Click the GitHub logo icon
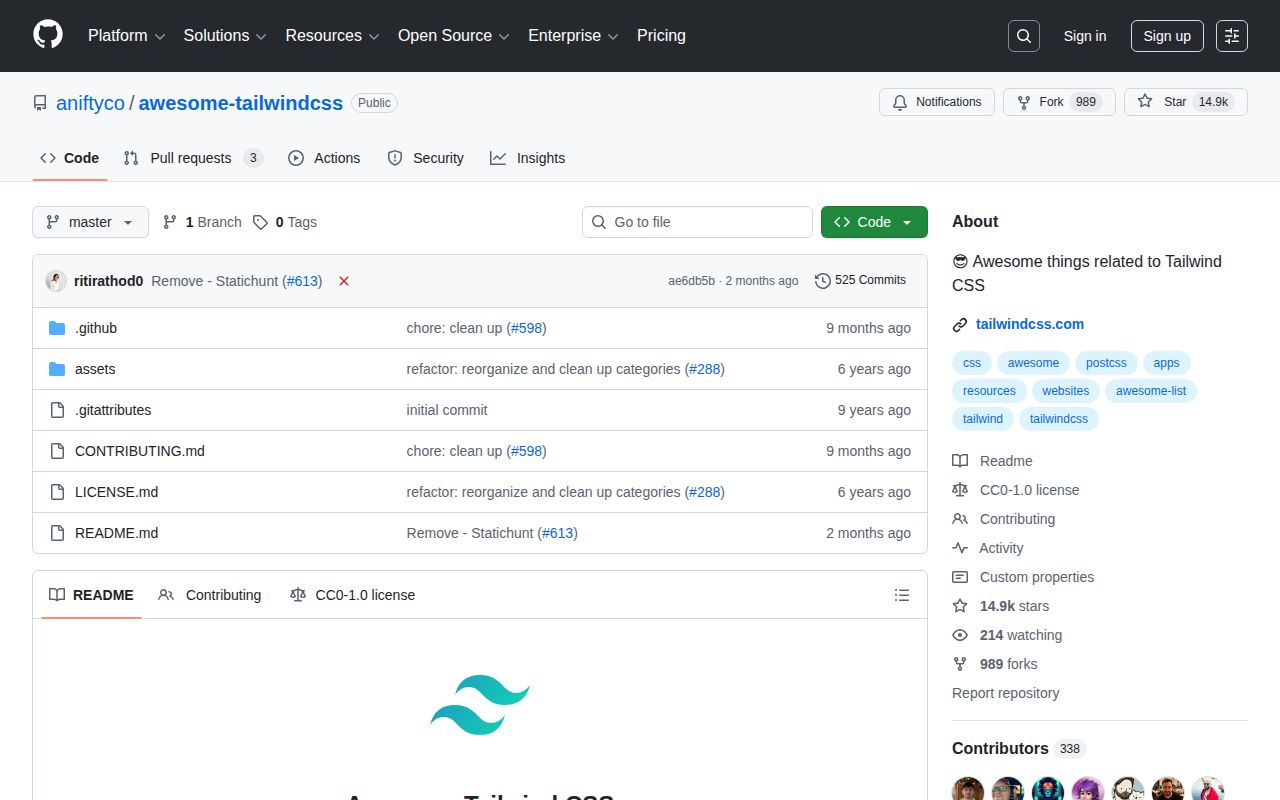Screen dimensions: 1280x800 point(47,35)
